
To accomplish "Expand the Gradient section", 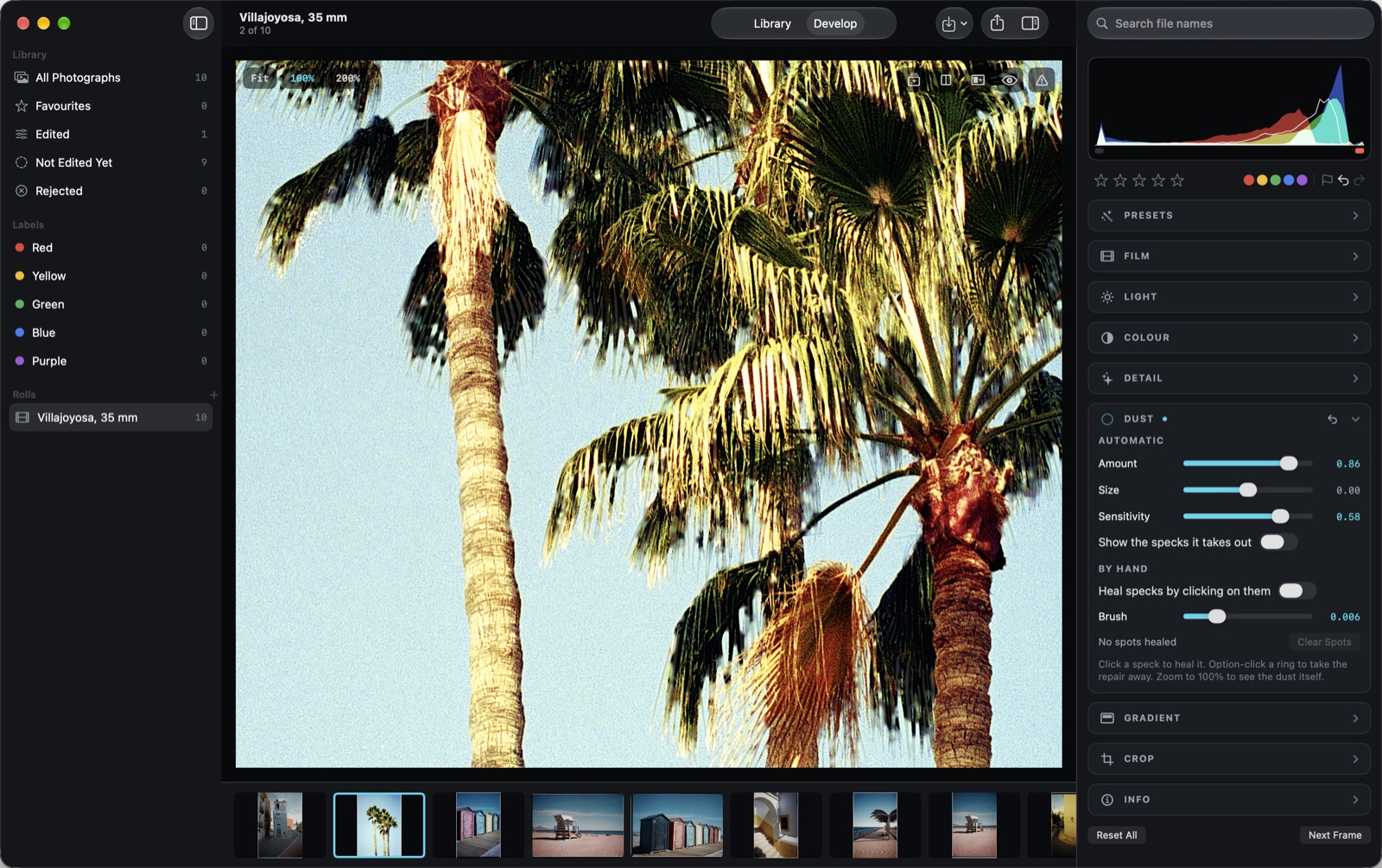I will coord(1229,719).
